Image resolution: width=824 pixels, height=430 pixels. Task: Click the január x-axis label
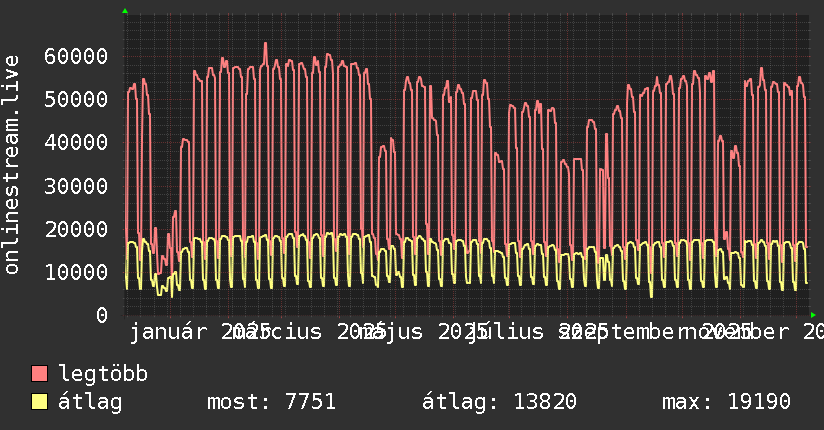168,332
